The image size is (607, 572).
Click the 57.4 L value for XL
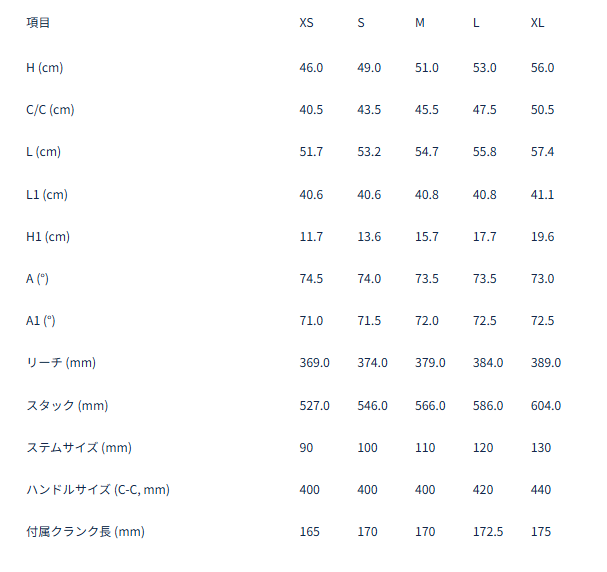click(542, 152)
